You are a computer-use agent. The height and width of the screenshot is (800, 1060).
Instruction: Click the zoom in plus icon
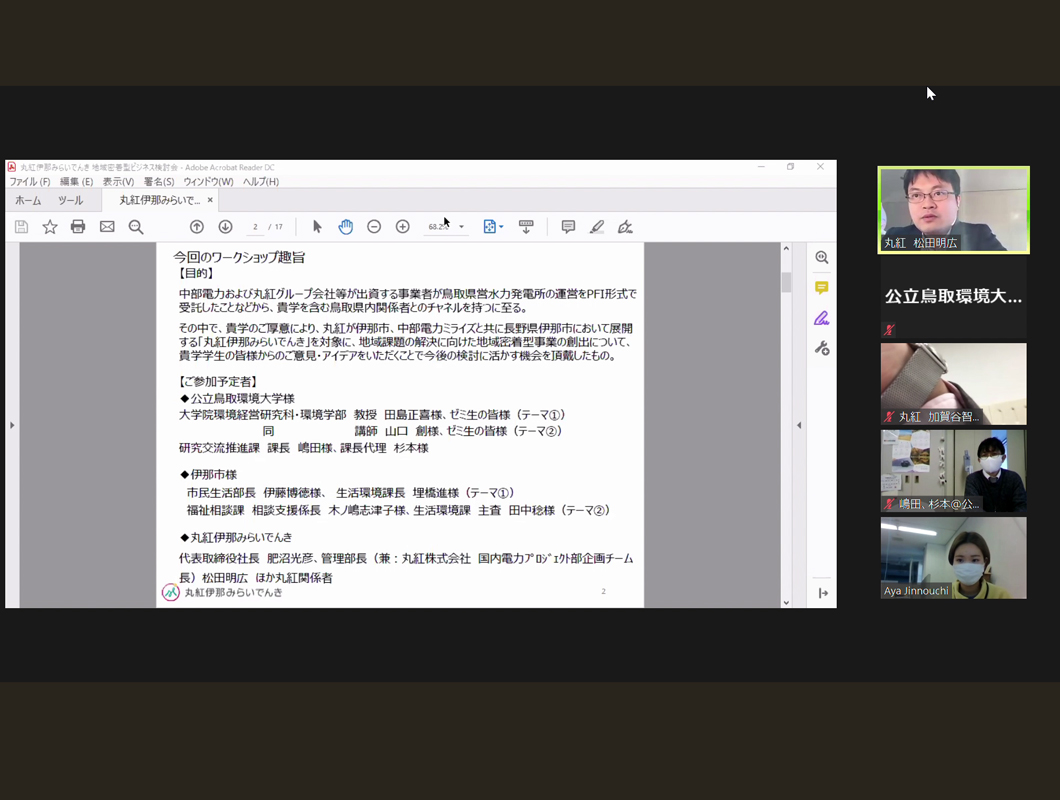point(402,227)
